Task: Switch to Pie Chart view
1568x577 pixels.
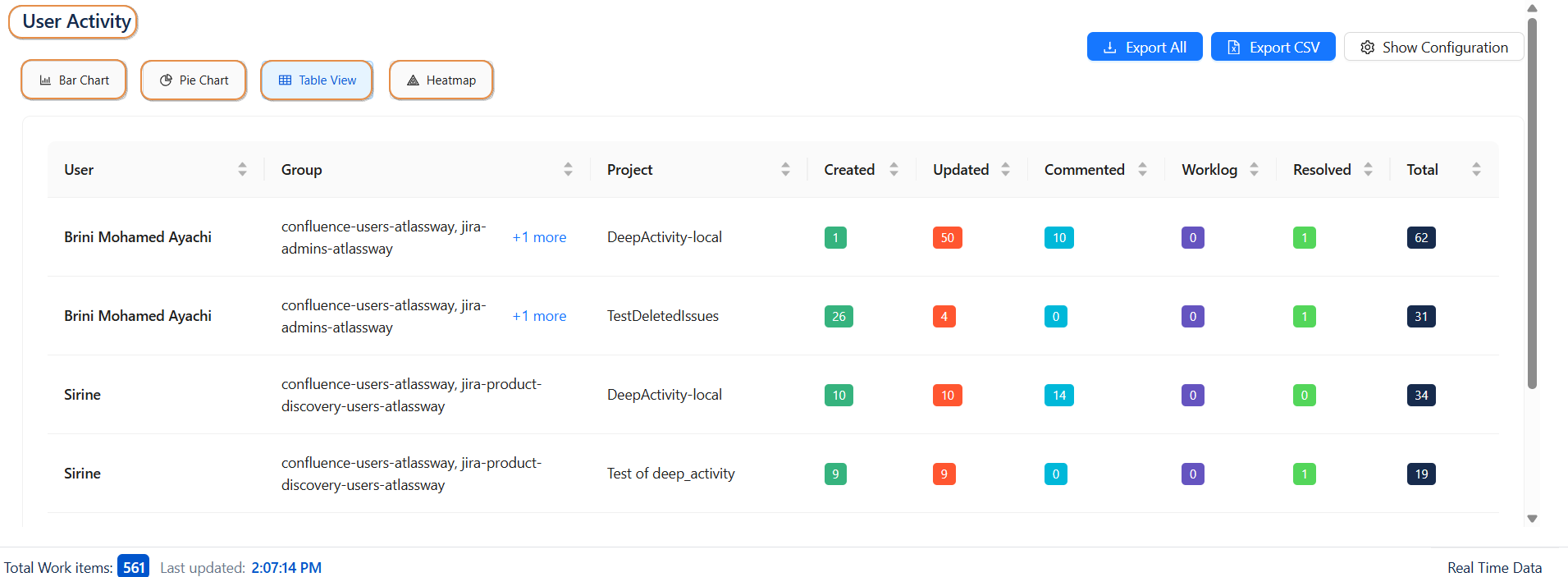Action: 194,80
